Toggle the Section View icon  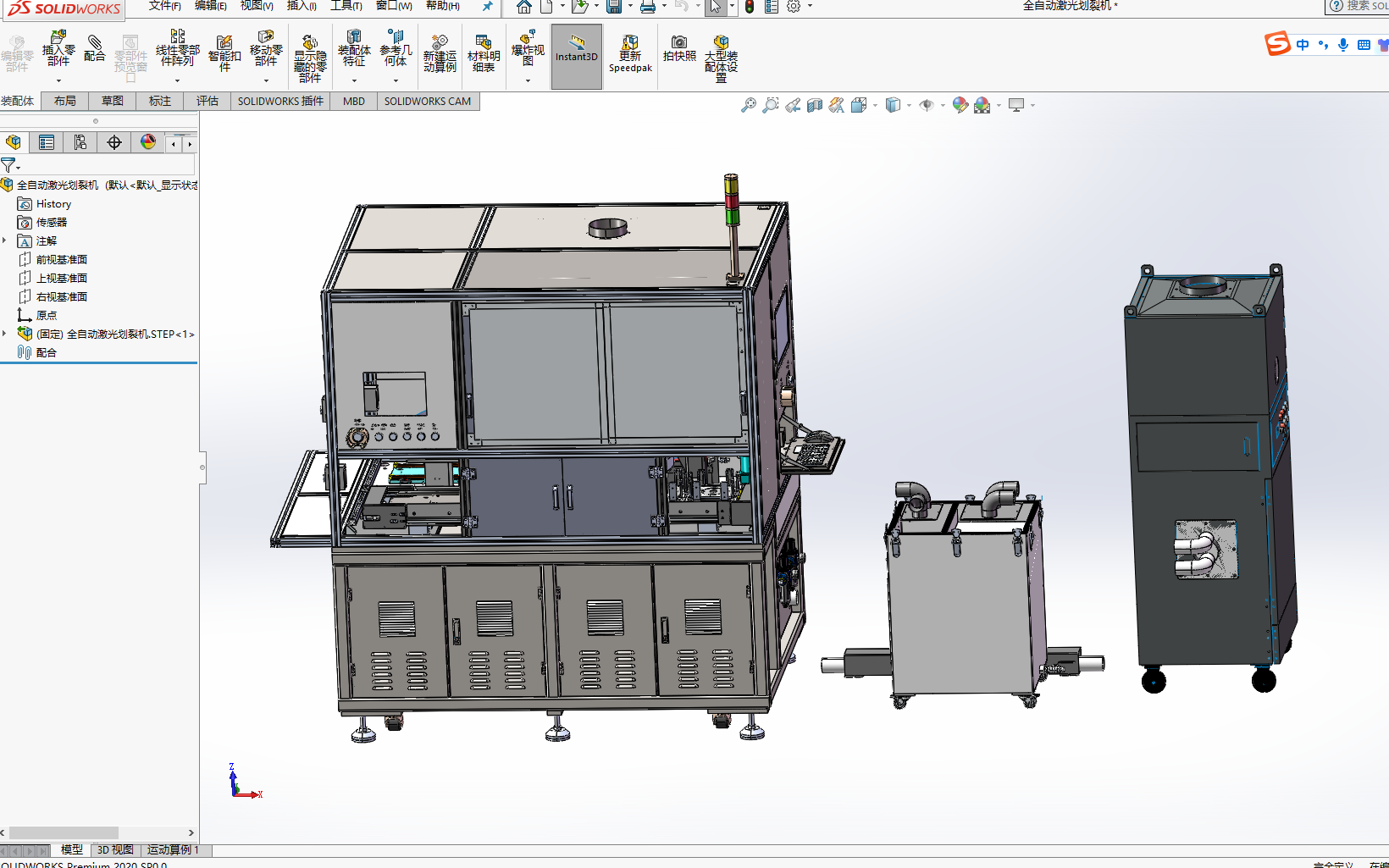point(815,105)
